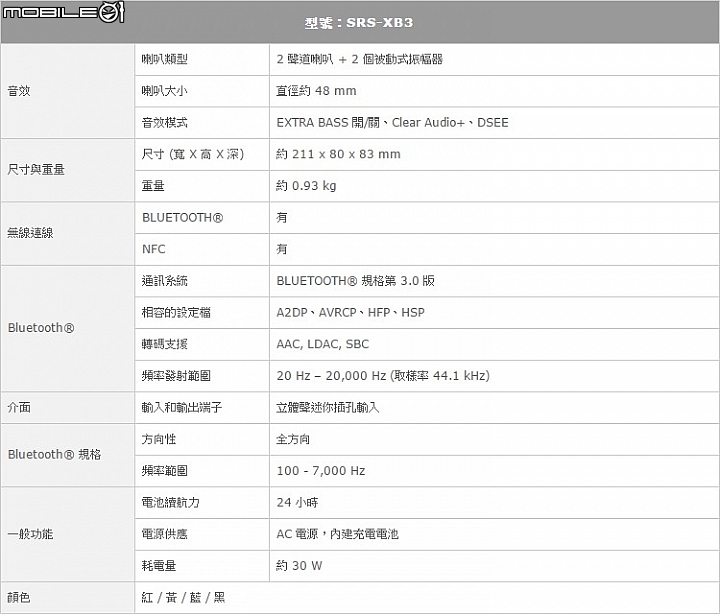Click the 轉碼支援 label
Image resolution: width=720 pixels, height=614 pixels.
click(164, 344)
